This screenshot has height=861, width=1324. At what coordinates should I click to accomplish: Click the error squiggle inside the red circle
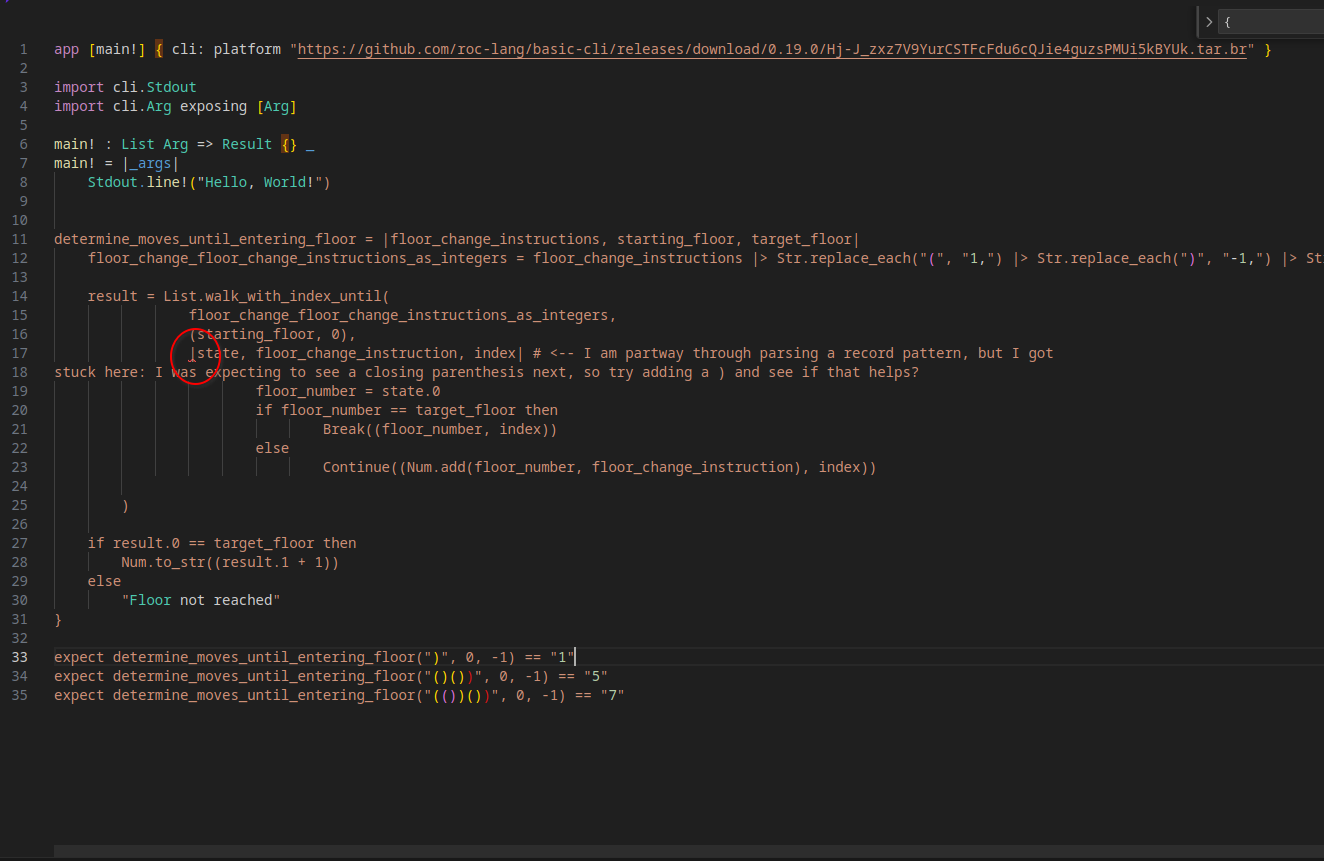tap(192, 359)
